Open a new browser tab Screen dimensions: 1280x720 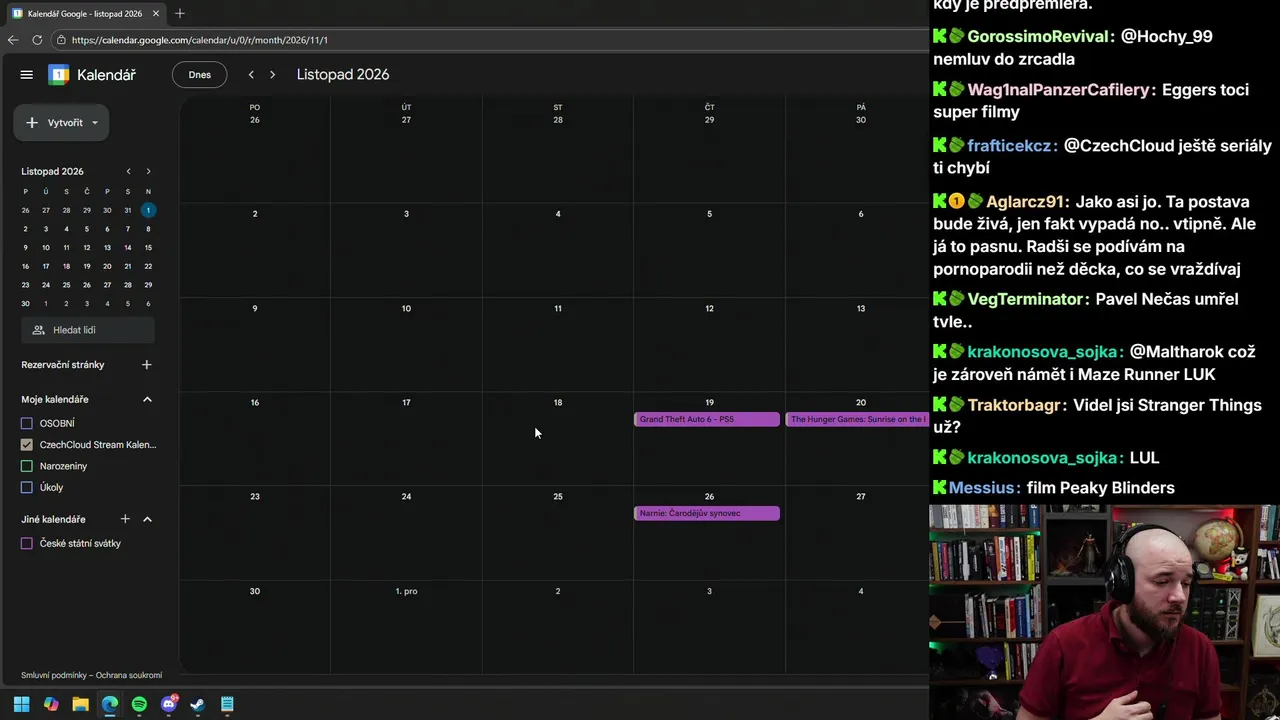click(x=180, y=14)
